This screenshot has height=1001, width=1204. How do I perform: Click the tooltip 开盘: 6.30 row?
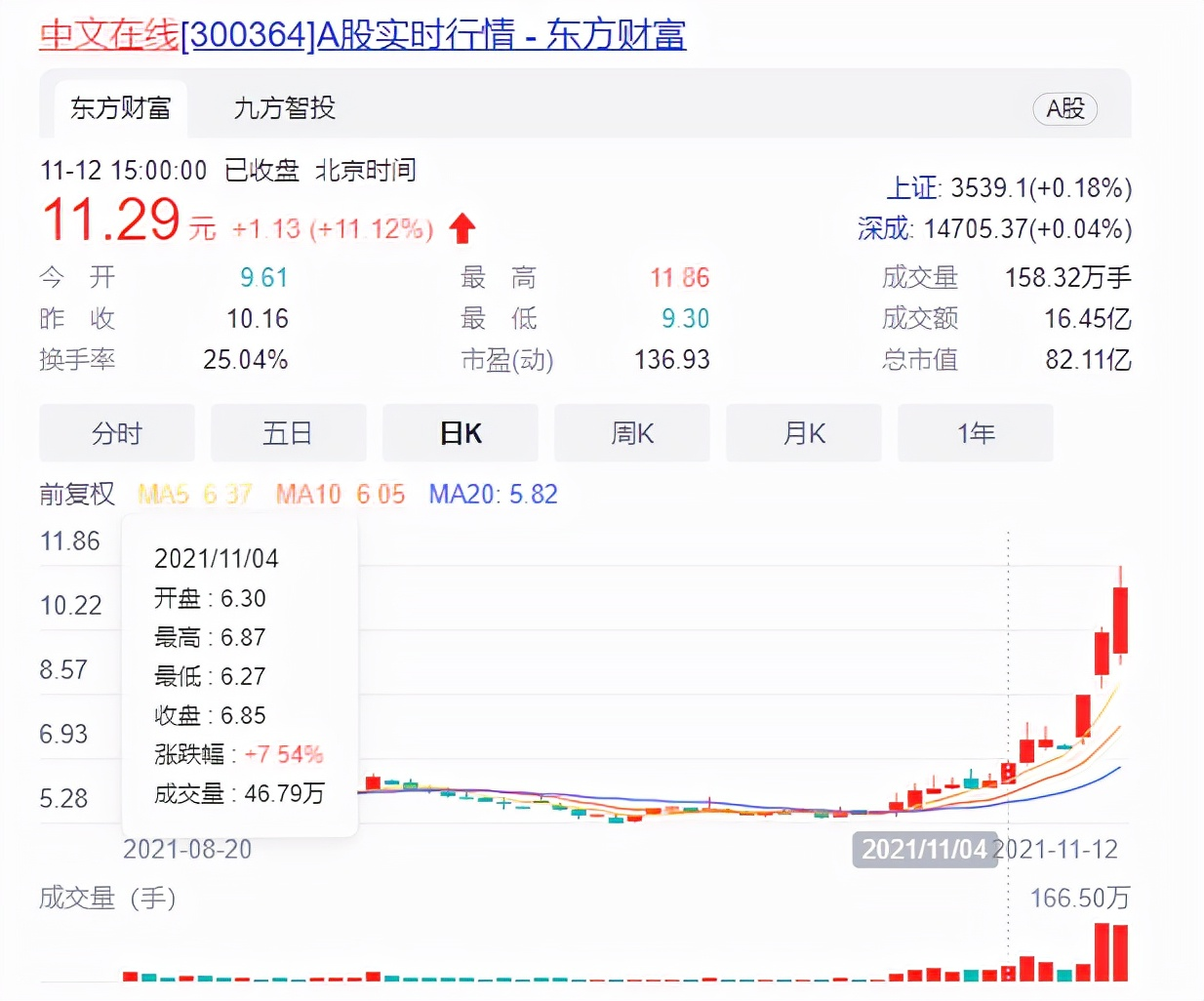click(210, 598)
